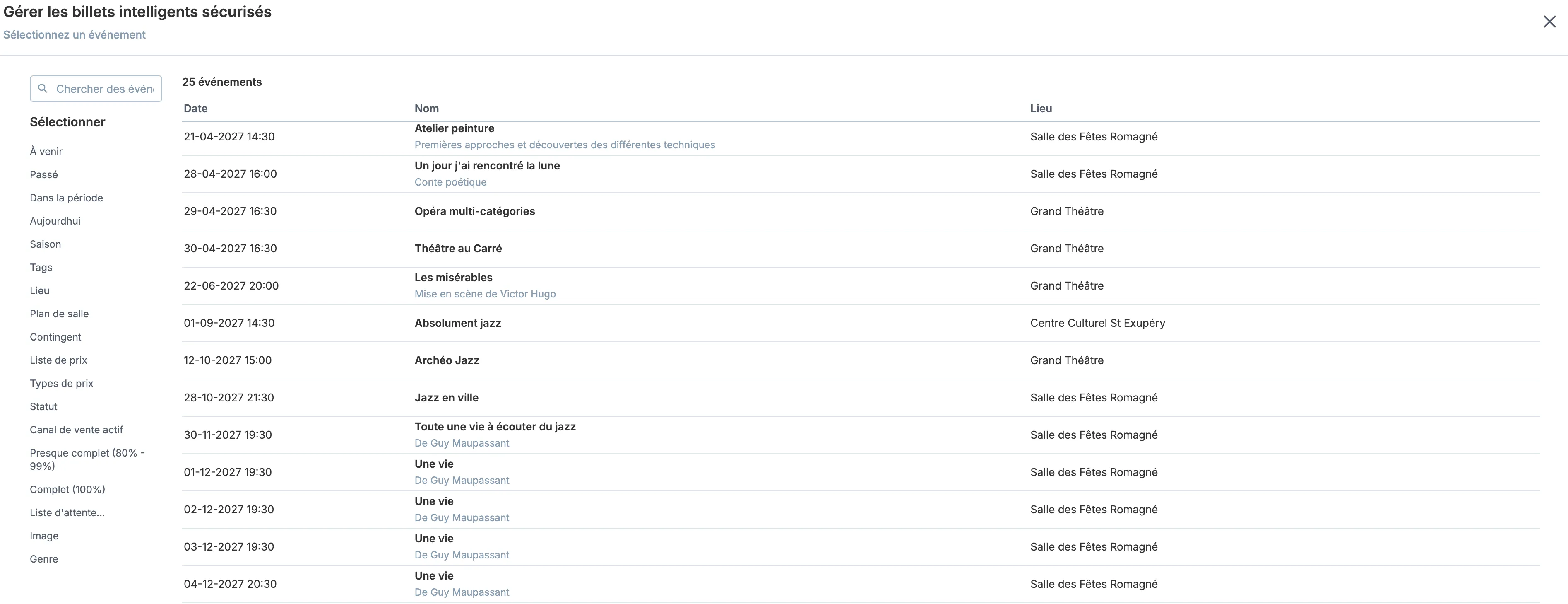Image resolution: width=1568 pixels, height=604 pixels.
Task: Sort by the 'Date' column header
Action: coord(195,109)
